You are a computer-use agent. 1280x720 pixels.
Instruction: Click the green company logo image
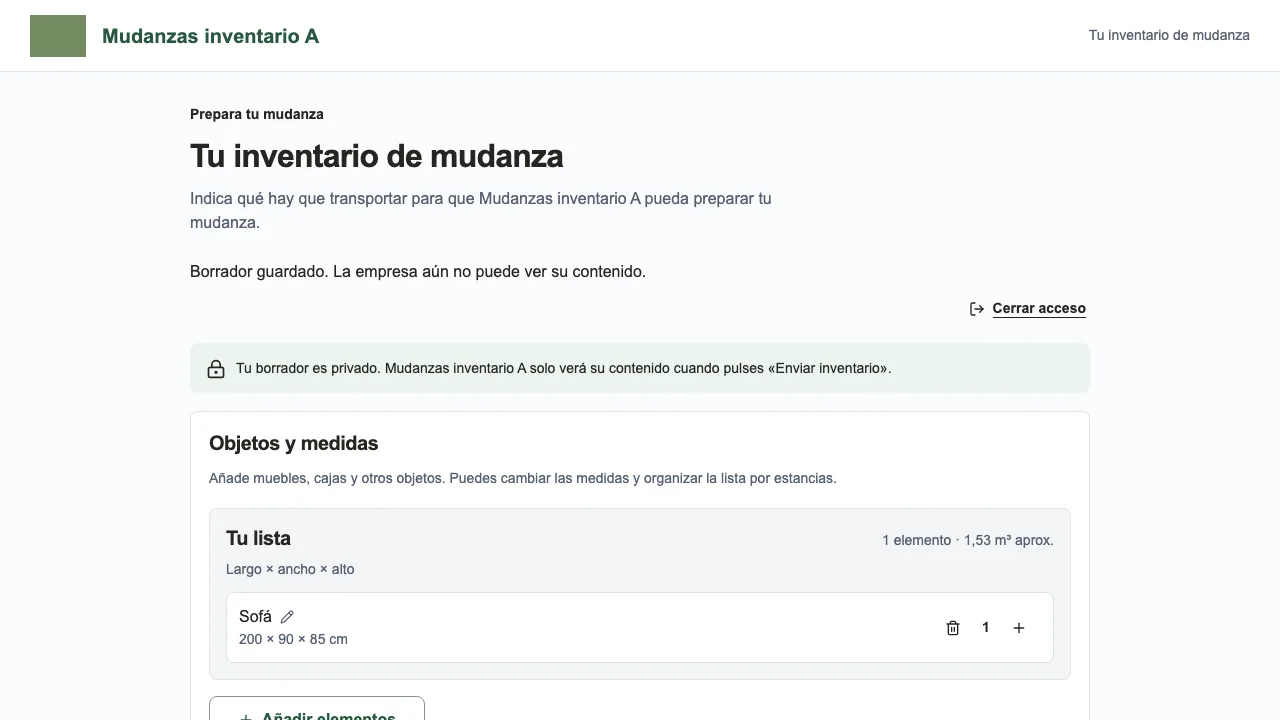tap(58, 36)
